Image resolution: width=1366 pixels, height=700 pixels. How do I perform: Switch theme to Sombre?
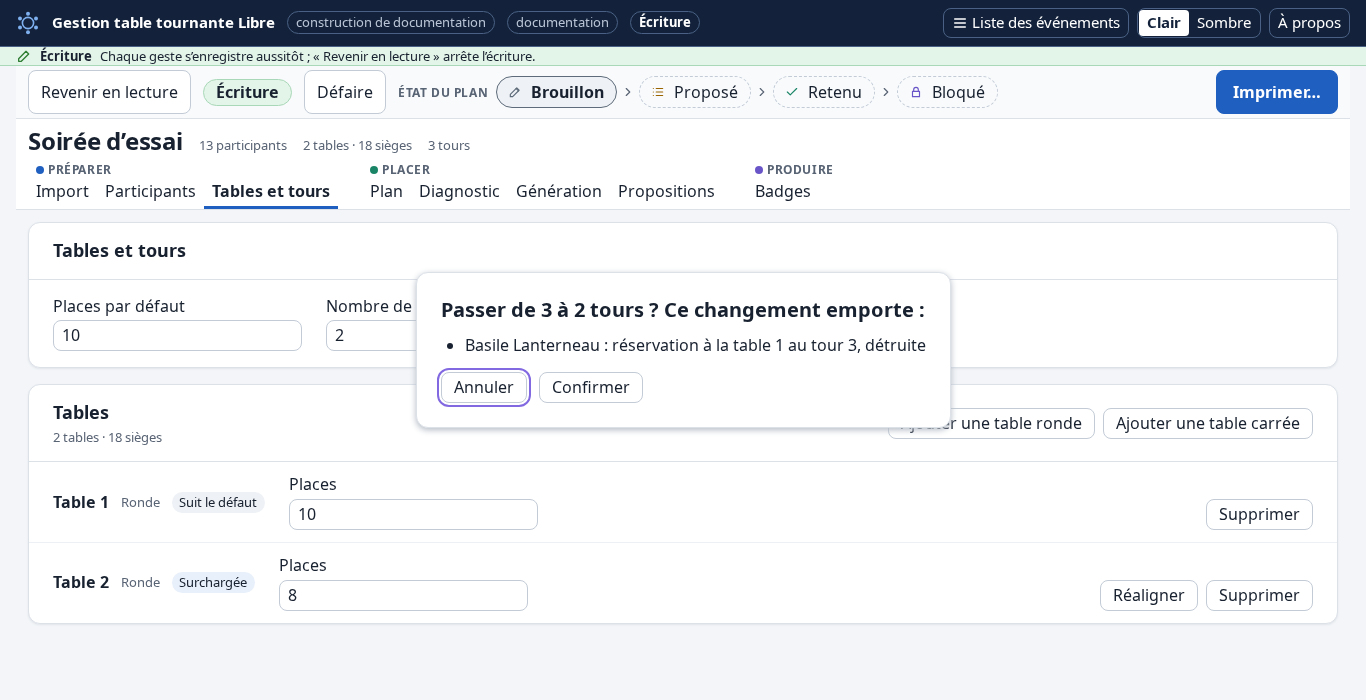[x=1224, y=23]
